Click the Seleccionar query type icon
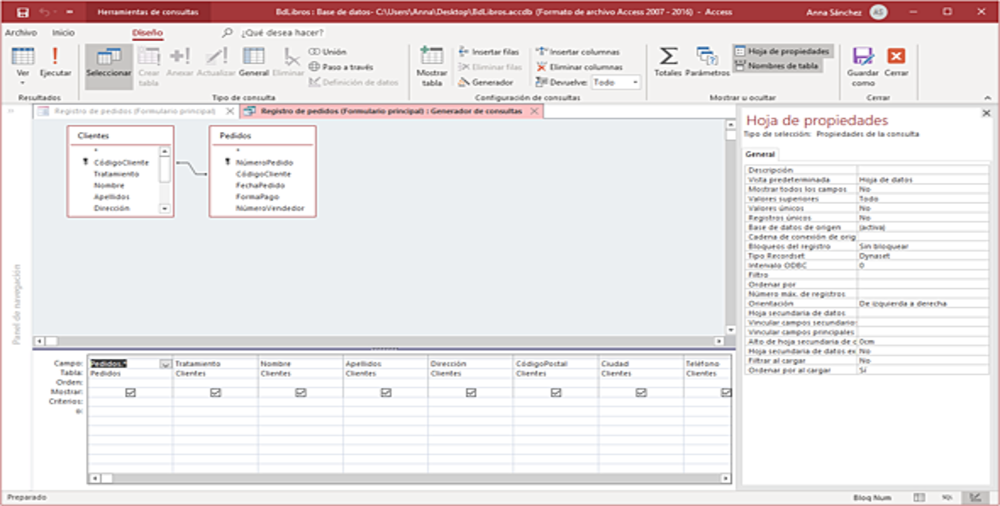Image resolution: width=1000 pixels, height=506 pixels. point(108,58)
